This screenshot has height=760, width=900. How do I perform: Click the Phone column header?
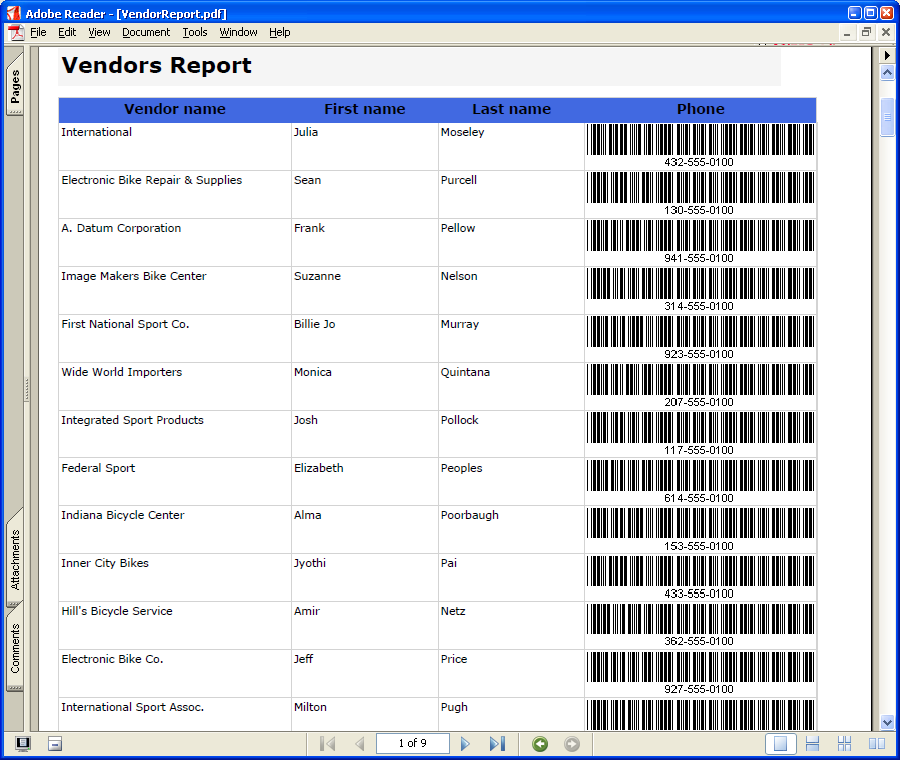700,109
